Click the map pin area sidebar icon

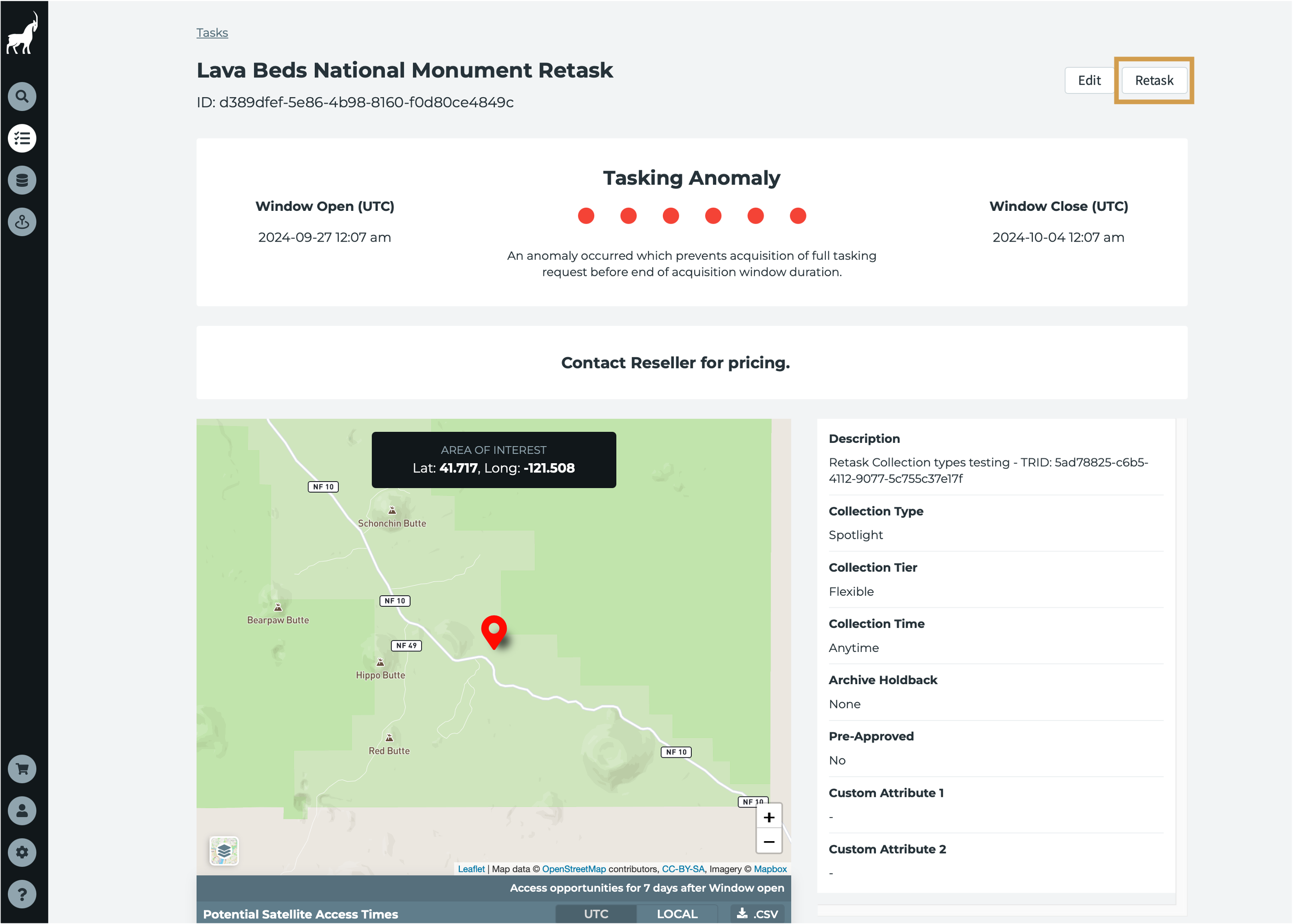tap(22, 222)
